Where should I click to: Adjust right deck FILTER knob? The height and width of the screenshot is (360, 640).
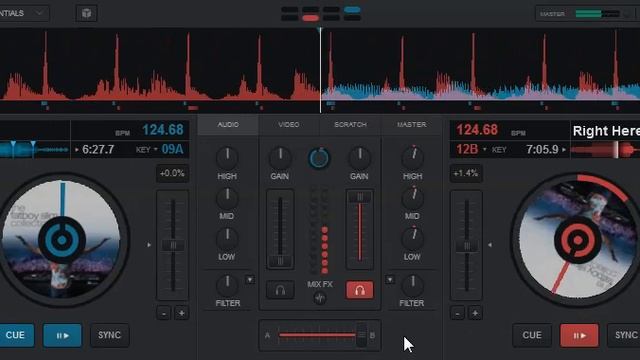click(413, 285)
